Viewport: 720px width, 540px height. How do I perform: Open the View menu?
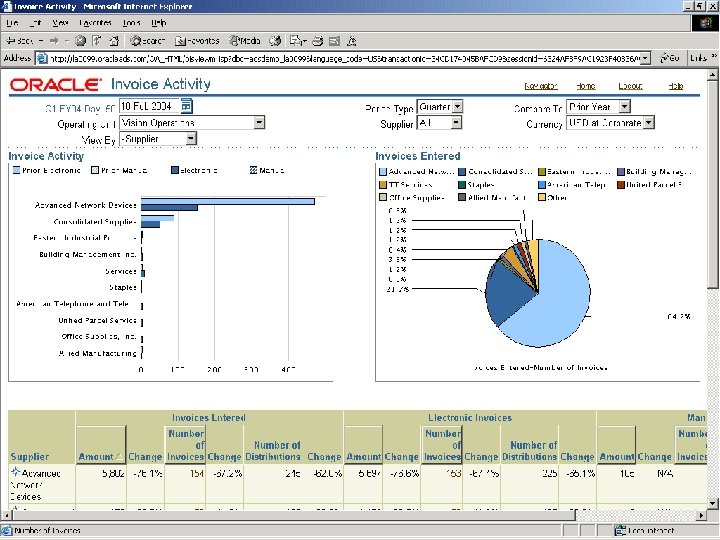click(60, 21)
